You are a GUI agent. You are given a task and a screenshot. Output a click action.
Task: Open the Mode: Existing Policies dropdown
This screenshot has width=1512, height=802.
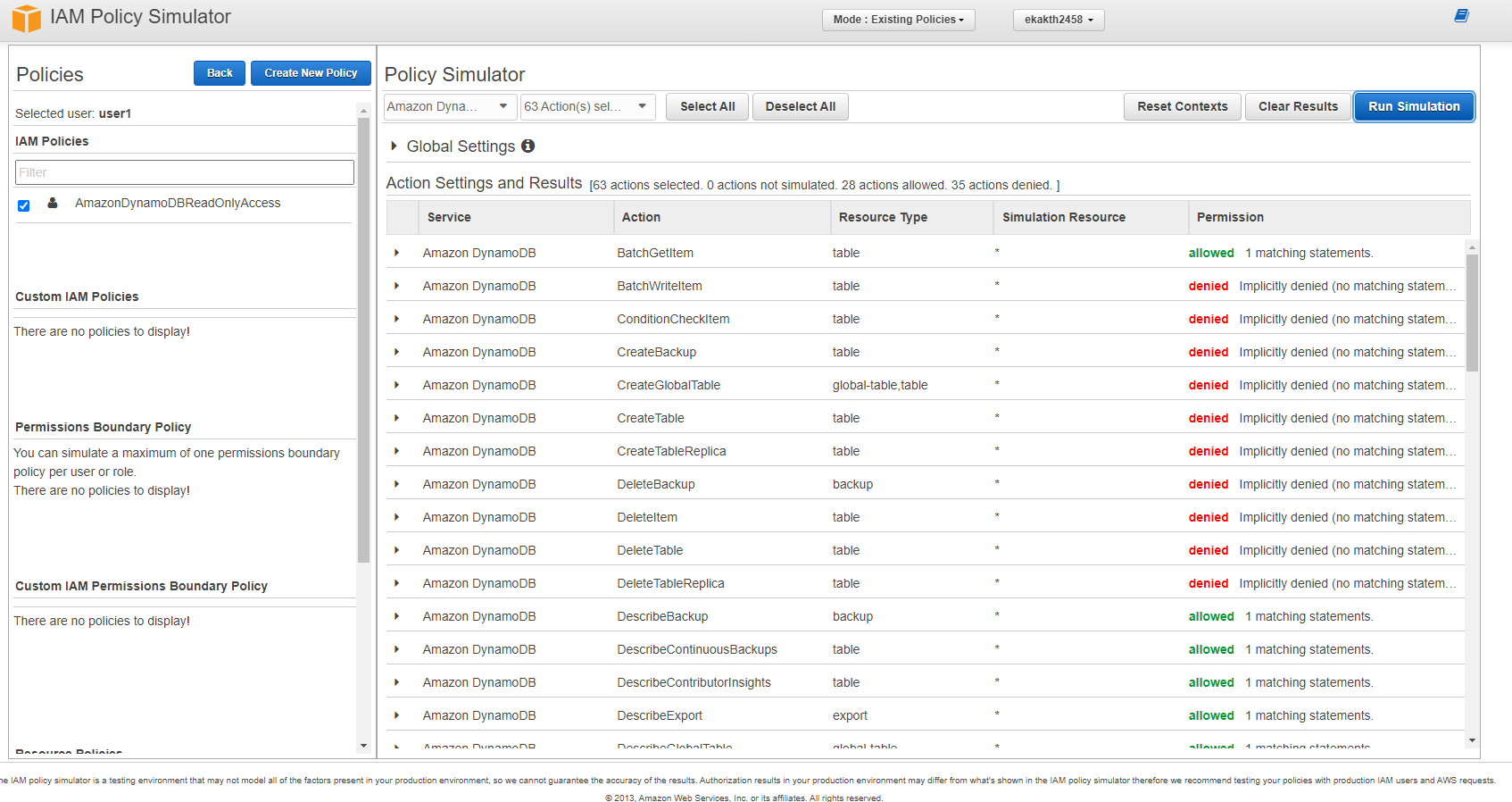coord(898,20)
